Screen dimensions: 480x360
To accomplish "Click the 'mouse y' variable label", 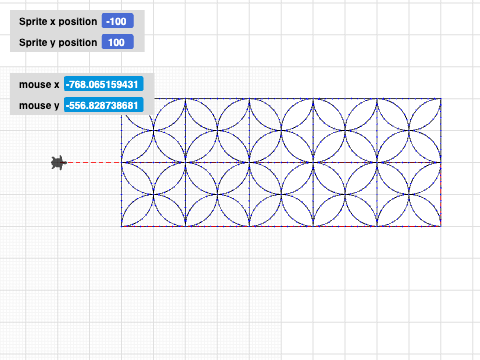I will (x=39, y=106).
